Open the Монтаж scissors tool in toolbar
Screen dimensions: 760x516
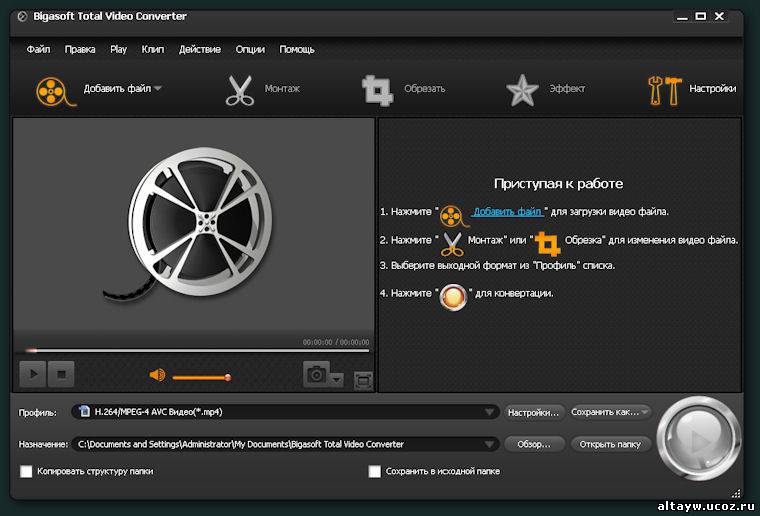[240, 91]
